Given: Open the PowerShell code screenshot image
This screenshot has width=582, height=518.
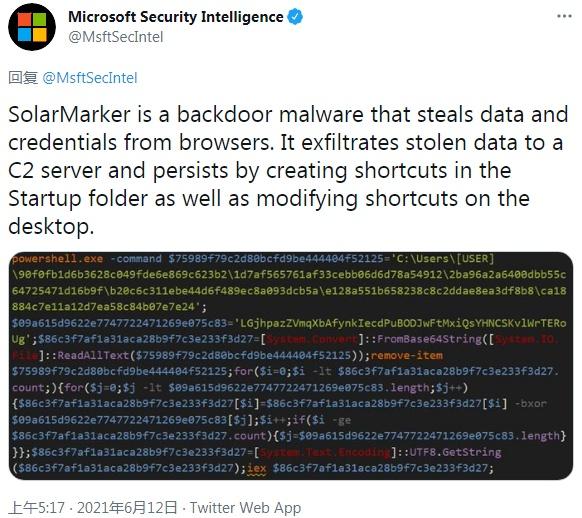Looking at the screenshot, I should pyautogui.click(x=291, y=366).
